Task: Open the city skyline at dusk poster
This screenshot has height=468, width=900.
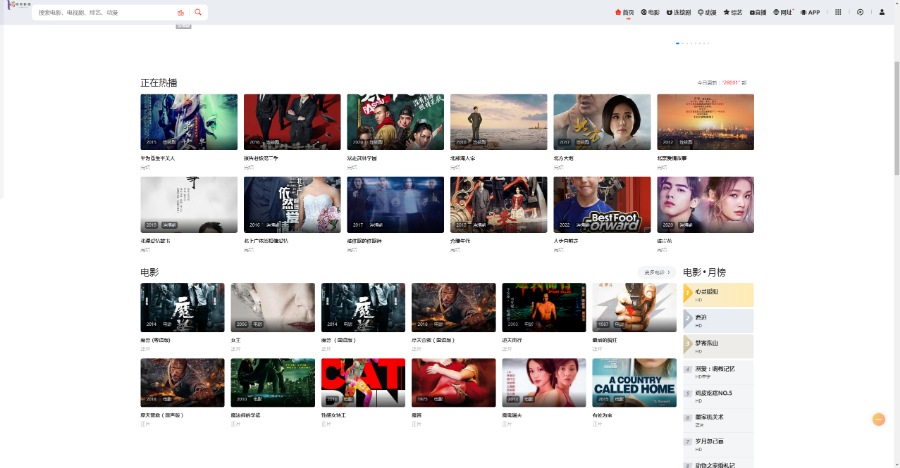Action: [705, 122]
